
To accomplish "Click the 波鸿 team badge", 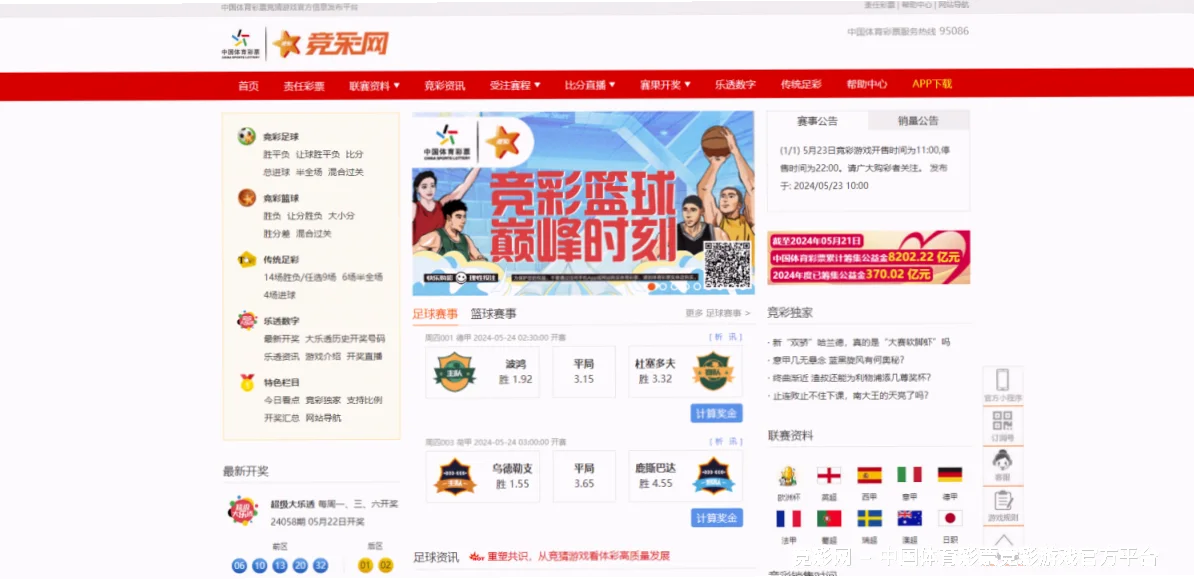I will (x=455, y=372).
